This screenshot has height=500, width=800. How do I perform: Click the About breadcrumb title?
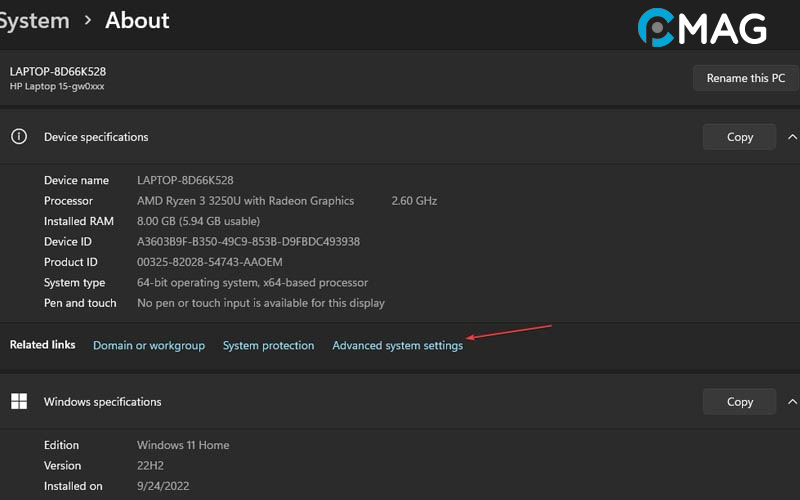137,20
